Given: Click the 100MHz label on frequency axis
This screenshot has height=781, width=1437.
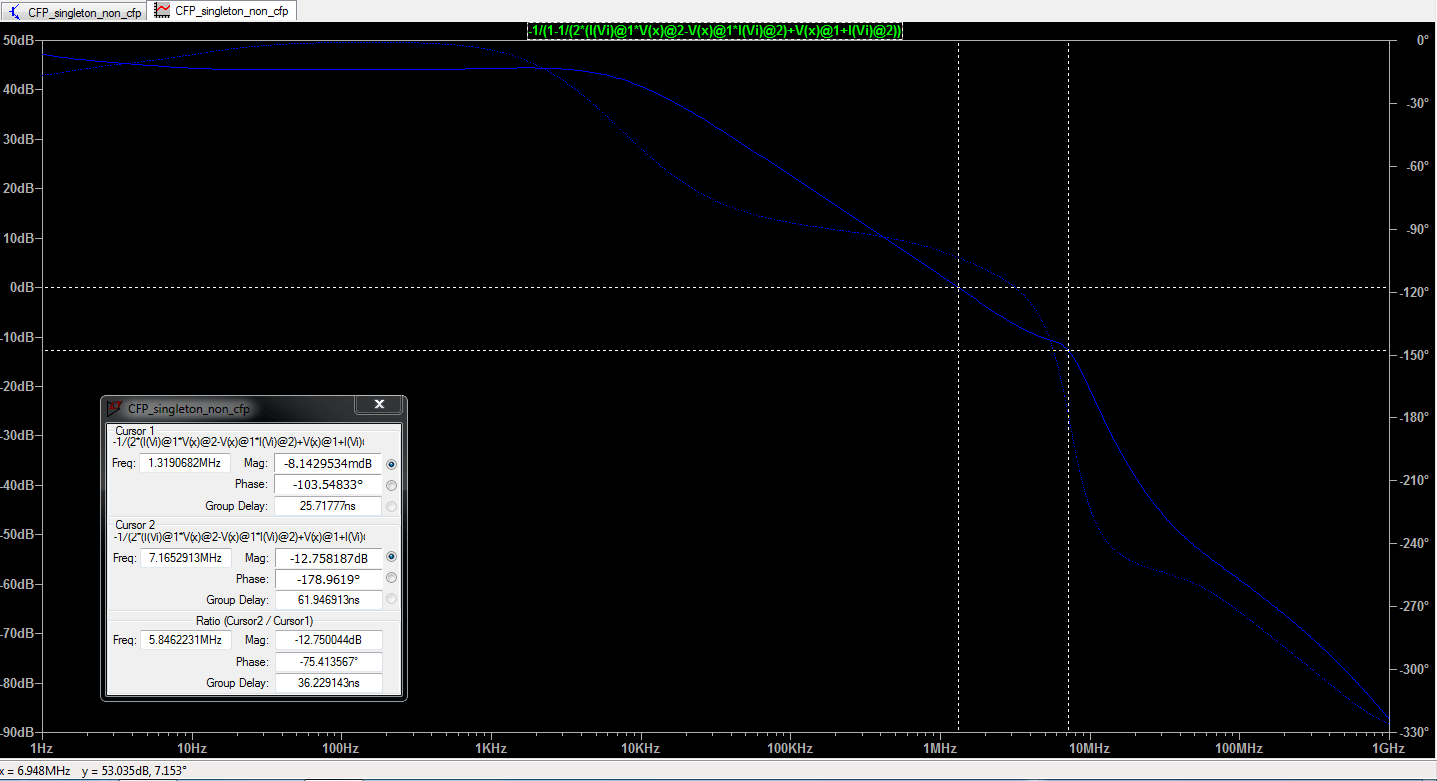Looking at the screenshot, I should click(x=1238, y=749).
